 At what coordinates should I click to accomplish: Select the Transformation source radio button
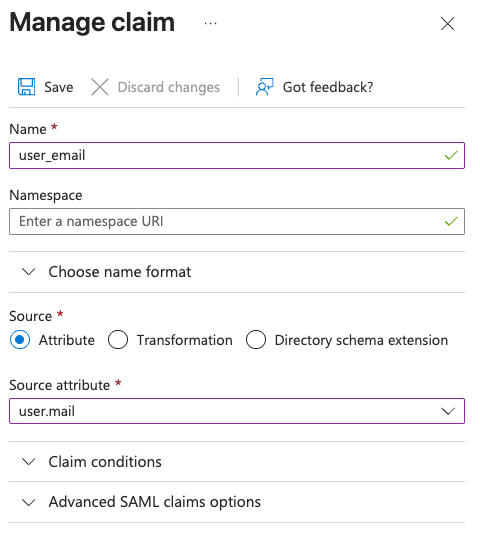tap(118, 340)
